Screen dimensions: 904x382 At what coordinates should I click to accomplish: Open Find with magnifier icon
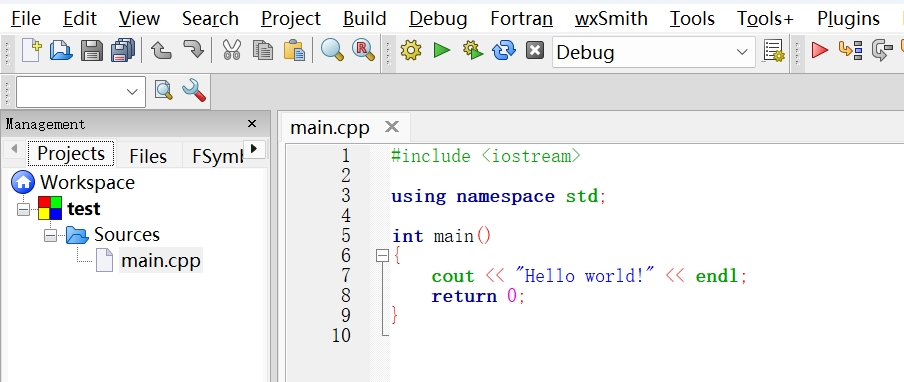[332, 50]
